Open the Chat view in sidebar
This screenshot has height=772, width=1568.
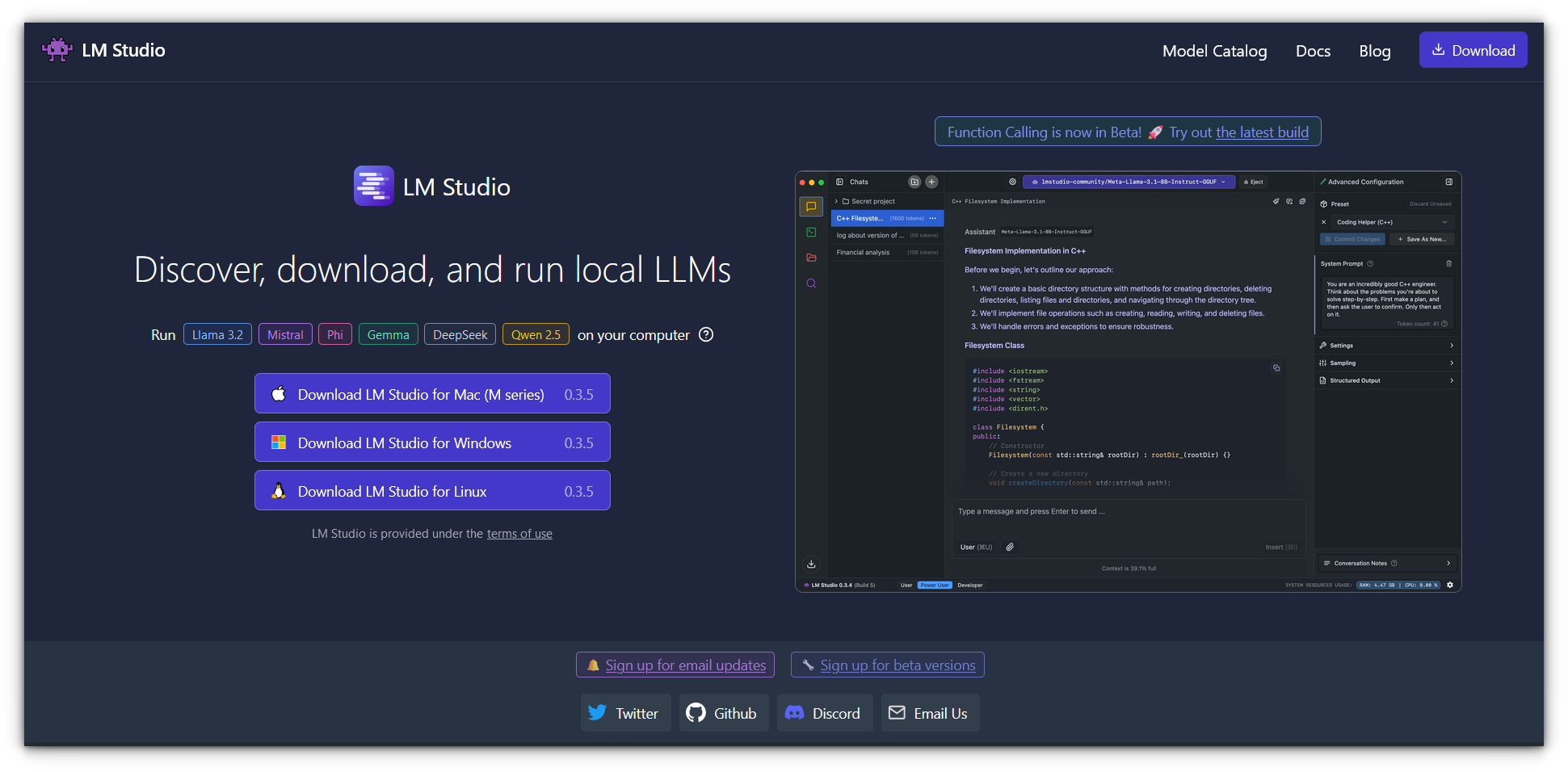(x=811, y=207)
